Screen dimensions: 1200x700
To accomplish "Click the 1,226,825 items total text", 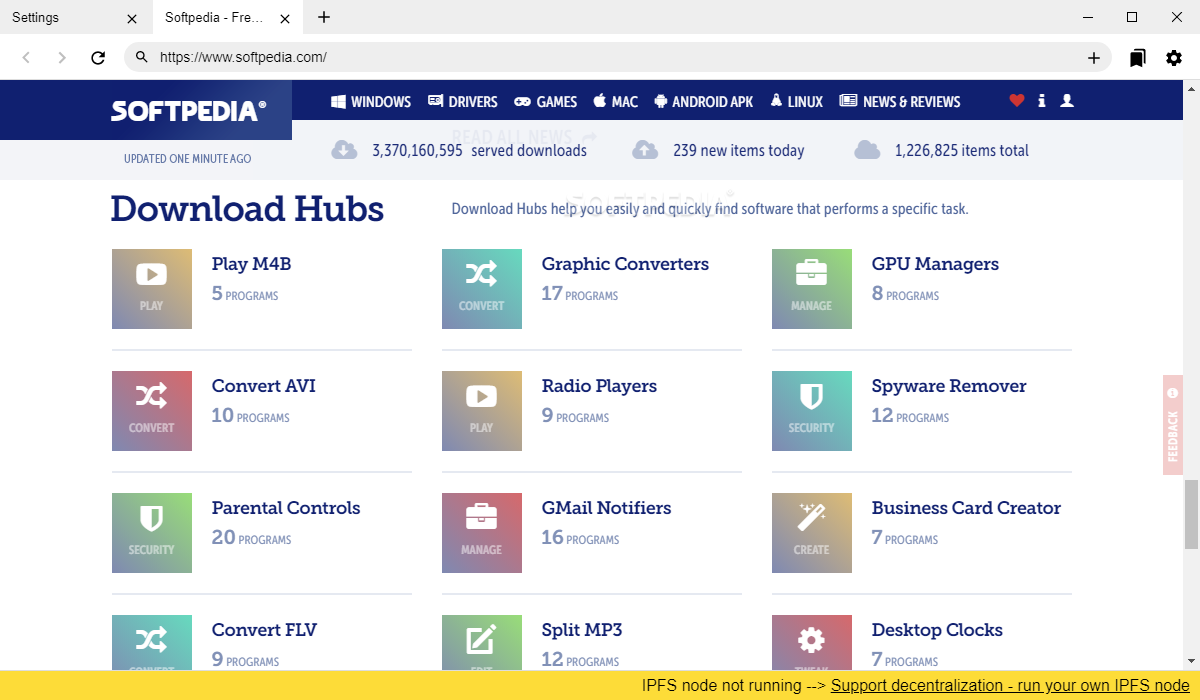I will click(962, 151).
